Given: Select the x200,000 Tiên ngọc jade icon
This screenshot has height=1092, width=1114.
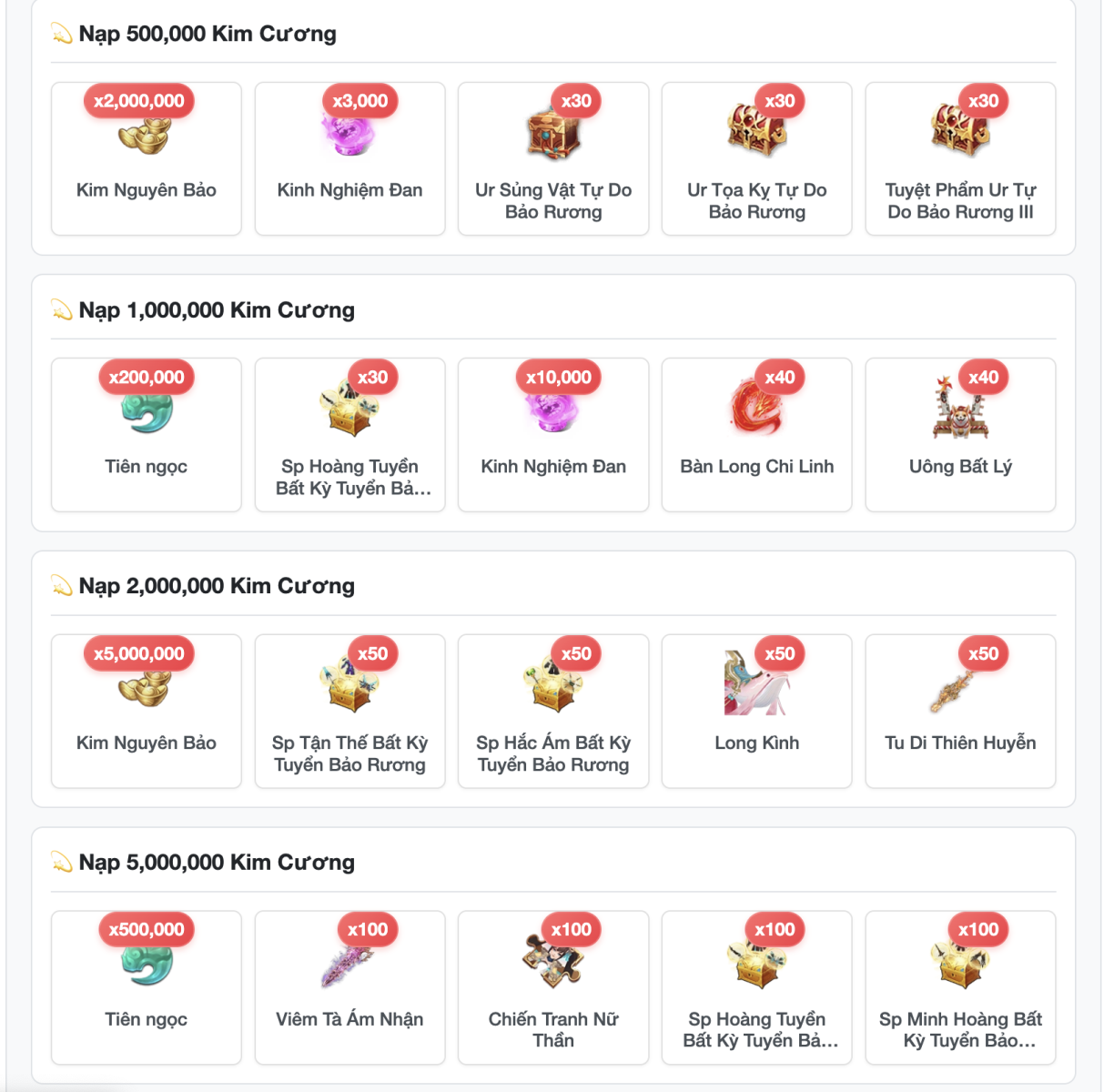Looking at the screenshot, I should click(x=146, y=410).
